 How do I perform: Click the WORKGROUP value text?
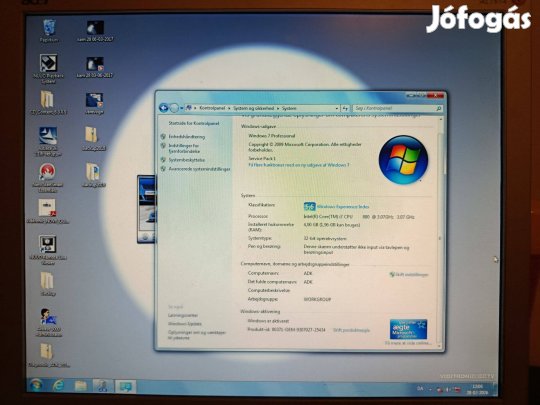click(317, 299)
